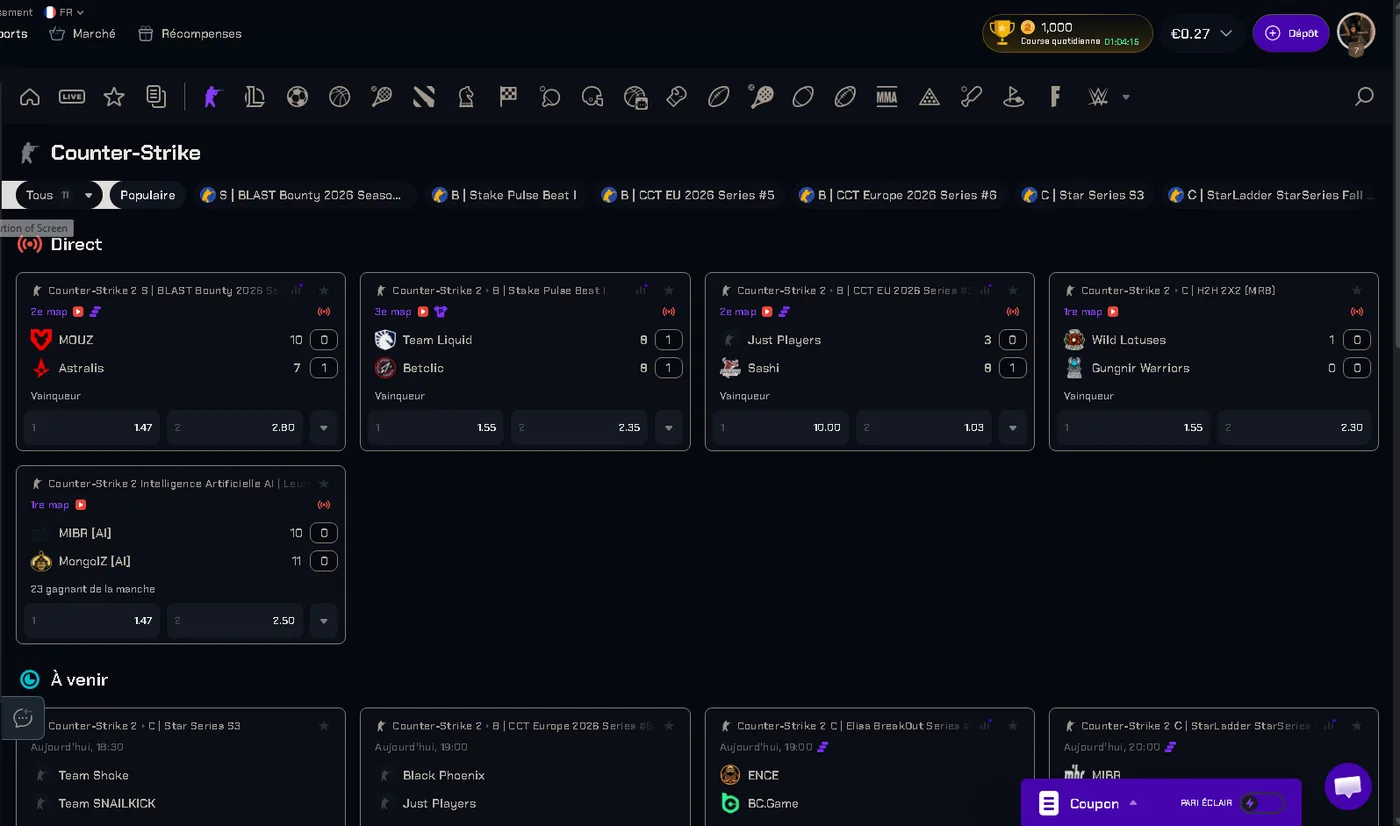Expand more markets for Just Players match
The image size is (1400, 826).
1012,427
